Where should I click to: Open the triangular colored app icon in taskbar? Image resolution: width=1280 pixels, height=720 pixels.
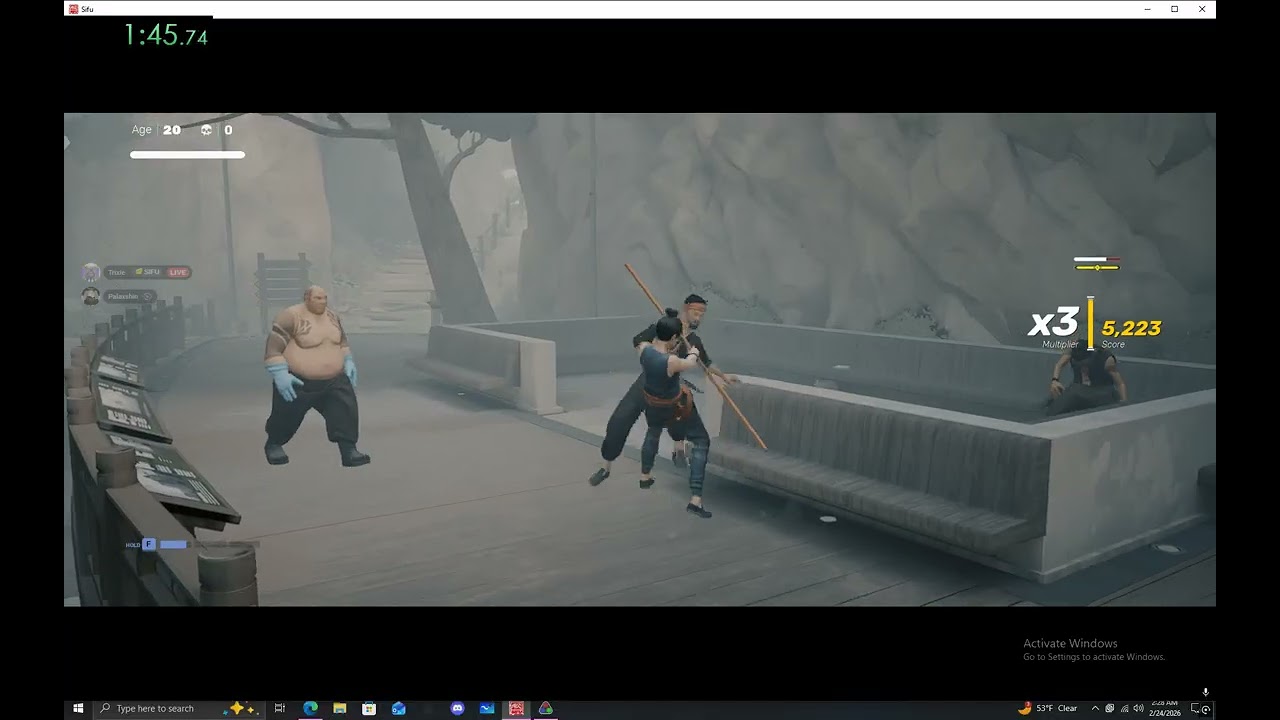click(x=545, y=708)
